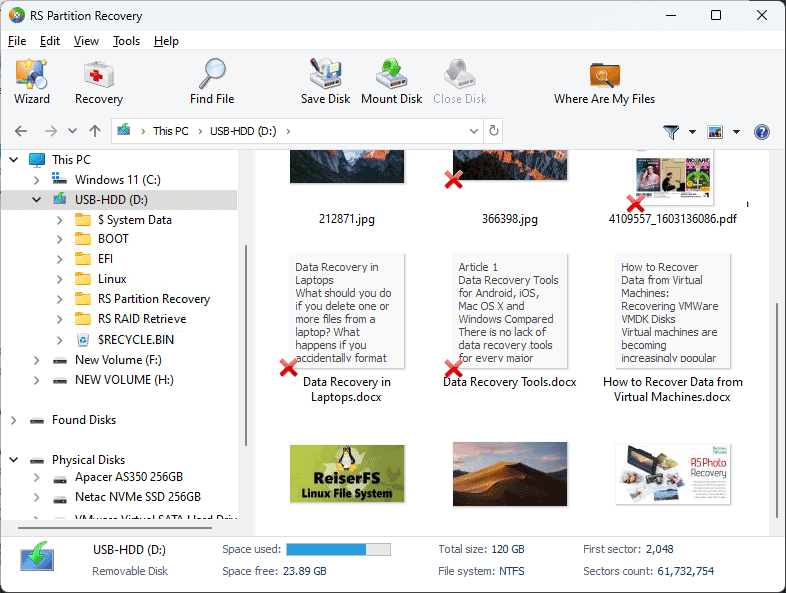Open the filter options dropdown arrow
The height and width of the screenshot is (593, 786).
692,132
